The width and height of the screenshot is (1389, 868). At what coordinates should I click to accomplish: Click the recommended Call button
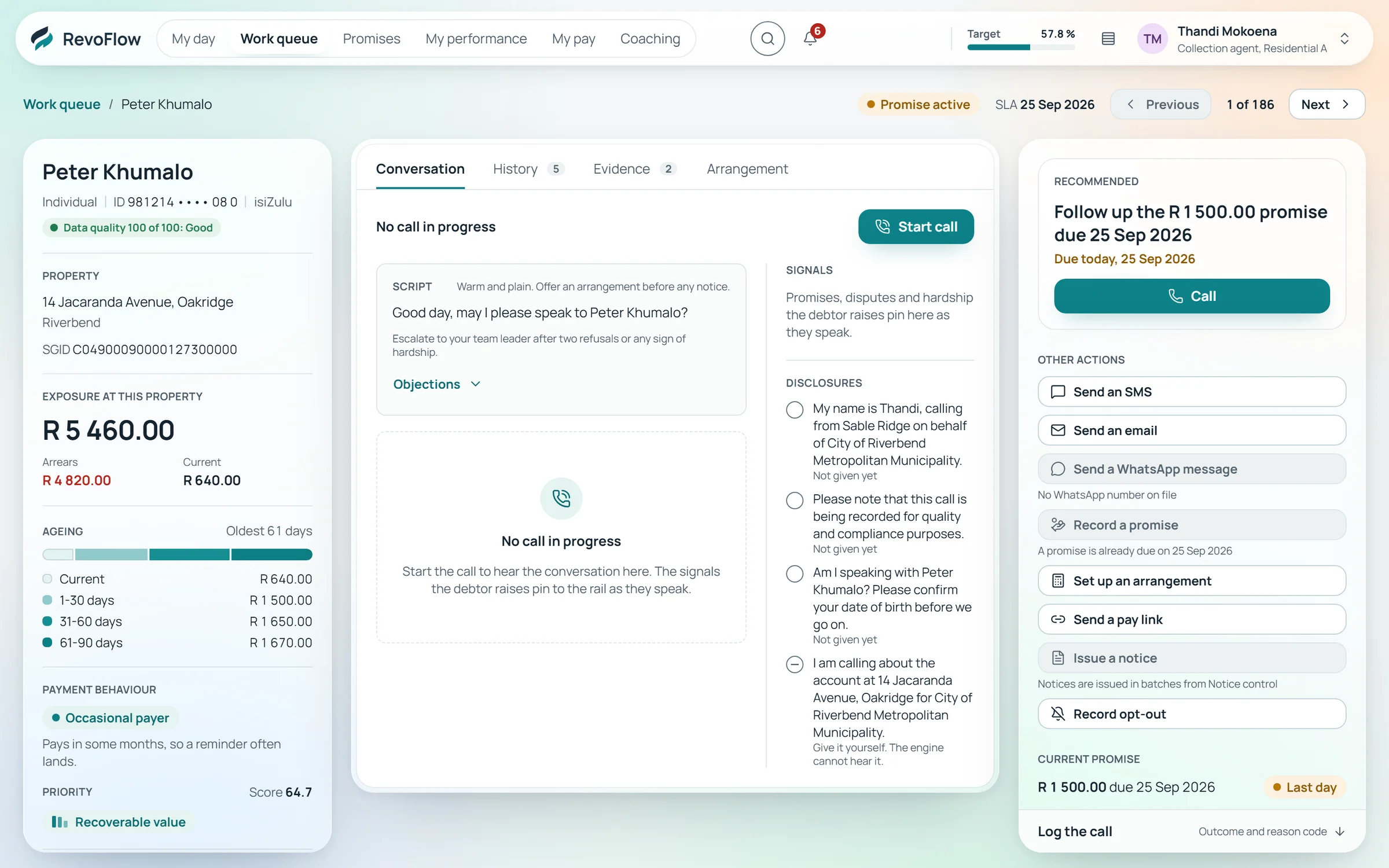pyautogui.click(x=1192, y=296)
